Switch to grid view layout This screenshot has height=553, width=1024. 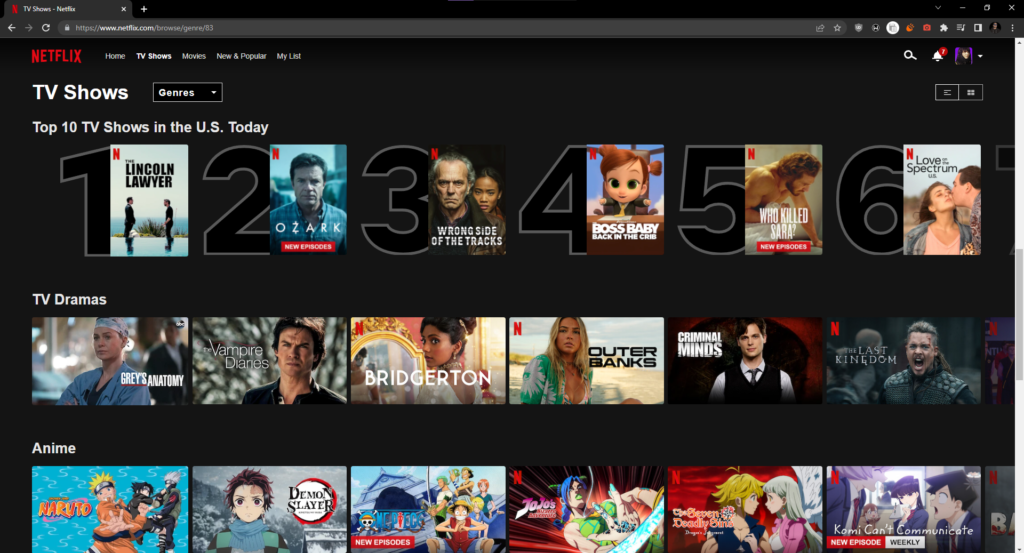tap(970, 92)
